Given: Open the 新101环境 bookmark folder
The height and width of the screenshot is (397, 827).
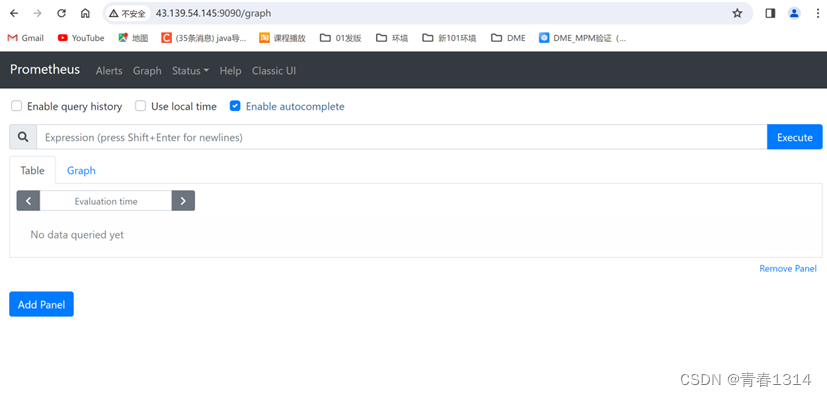Looking at the screenshot, I should point(449,38).
